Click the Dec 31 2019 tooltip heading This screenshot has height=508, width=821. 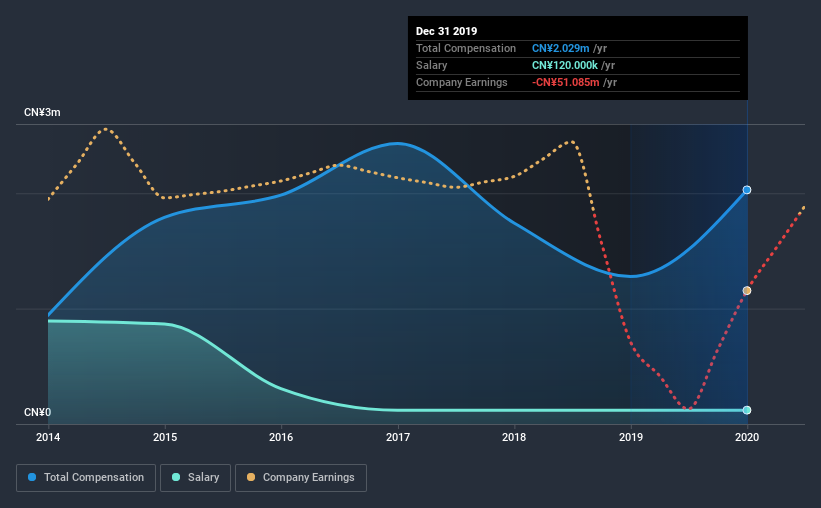tap(447, 31)
